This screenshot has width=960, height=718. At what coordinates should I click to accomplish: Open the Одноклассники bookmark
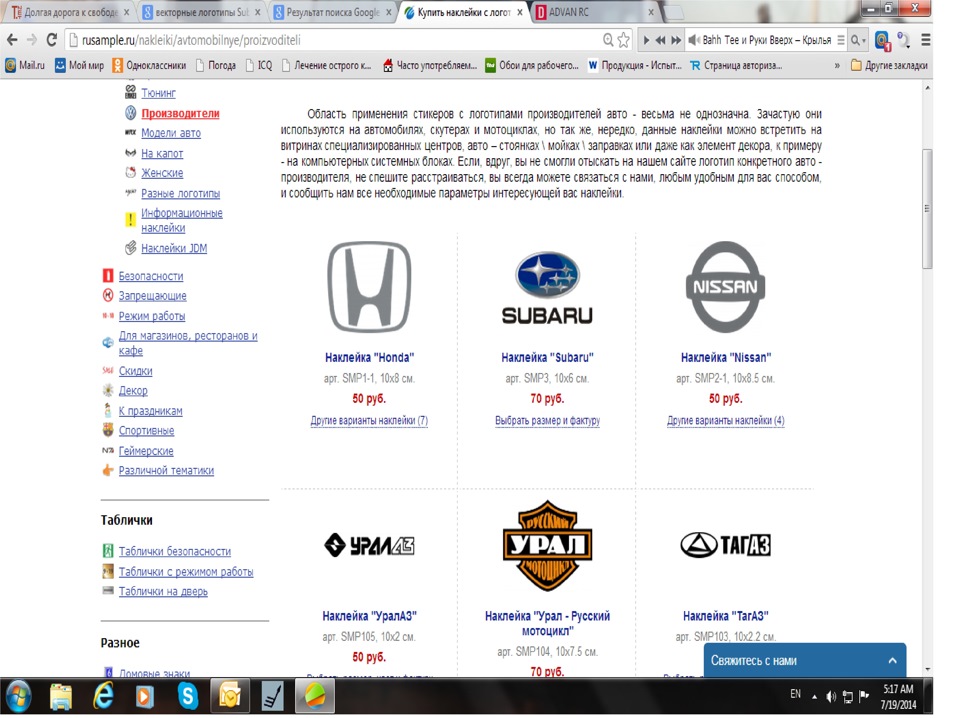149,65
